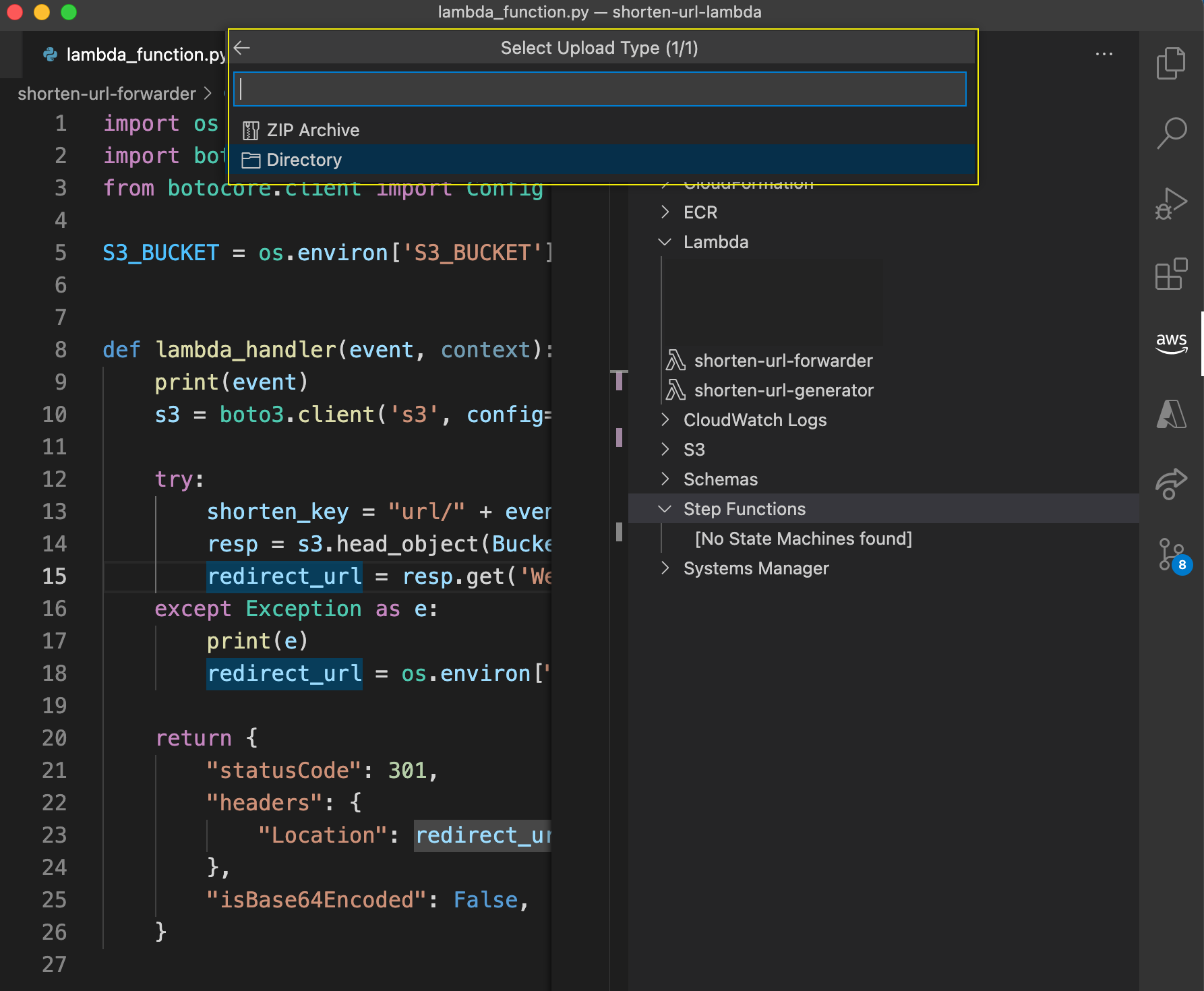Image resolution: width=1204 pixels, height=991 pixels.
Task: Click the Step Functions label
Action: tap(744, 509)
